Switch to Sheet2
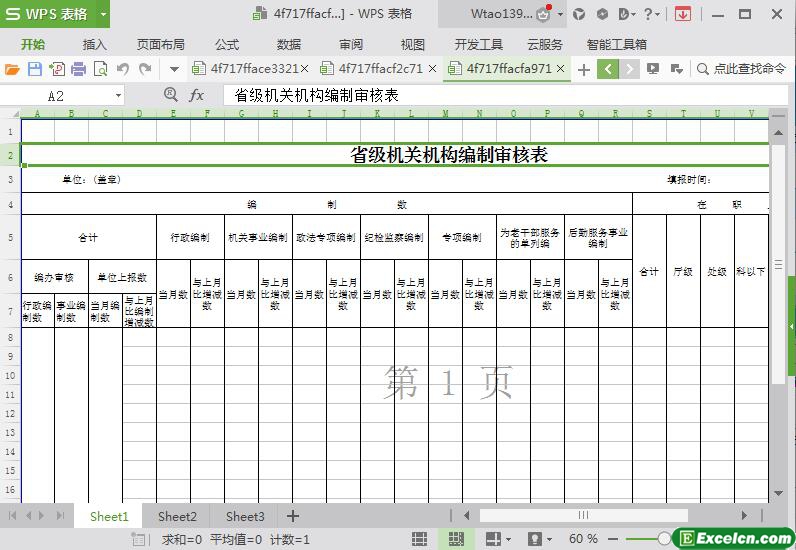Image resolution: width=796 pixels, height=550 pixels. point(177,516)
